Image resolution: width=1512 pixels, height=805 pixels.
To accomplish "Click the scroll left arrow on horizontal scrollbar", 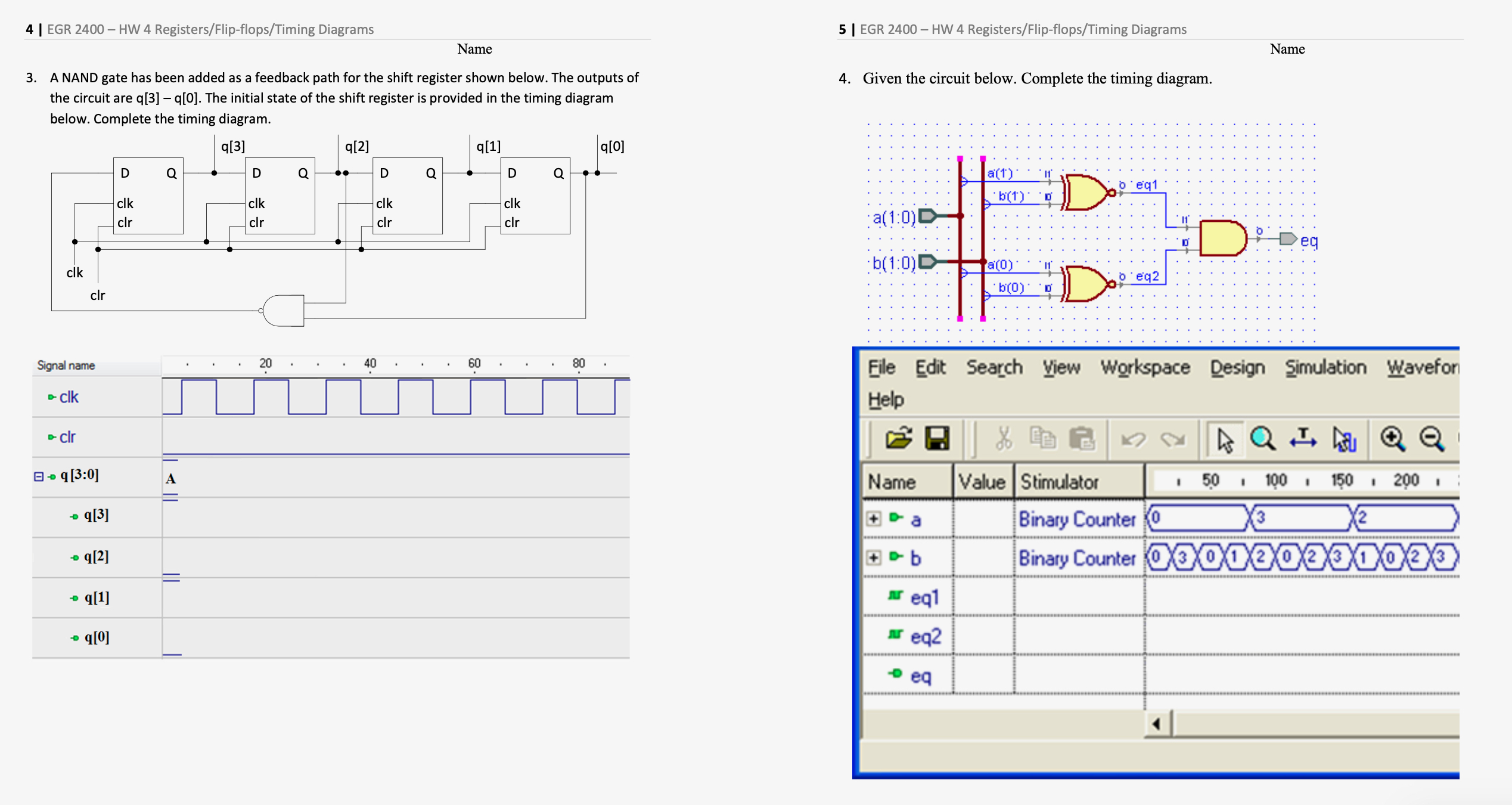I will pos(1156,724).
